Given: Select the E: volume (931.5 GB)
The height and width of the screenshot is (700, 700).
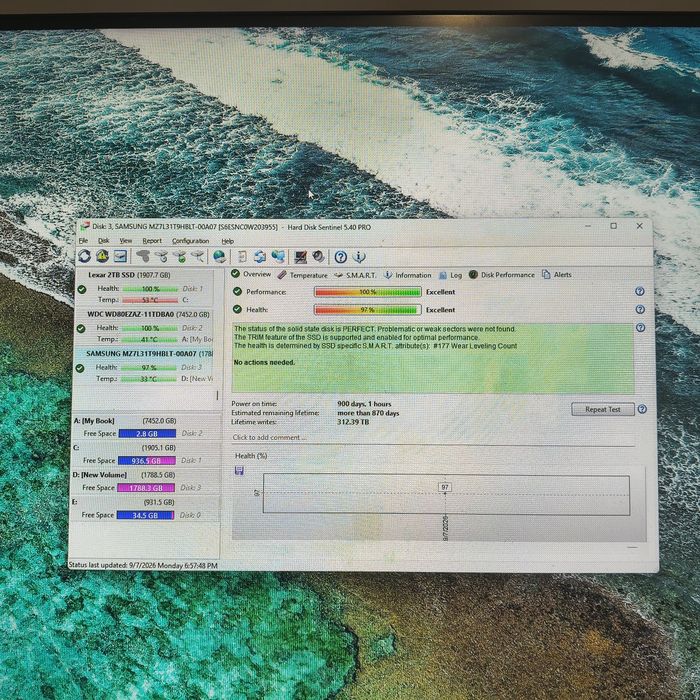Looking at the screenshot, I should pyautogui.click(x=145, y=508).
